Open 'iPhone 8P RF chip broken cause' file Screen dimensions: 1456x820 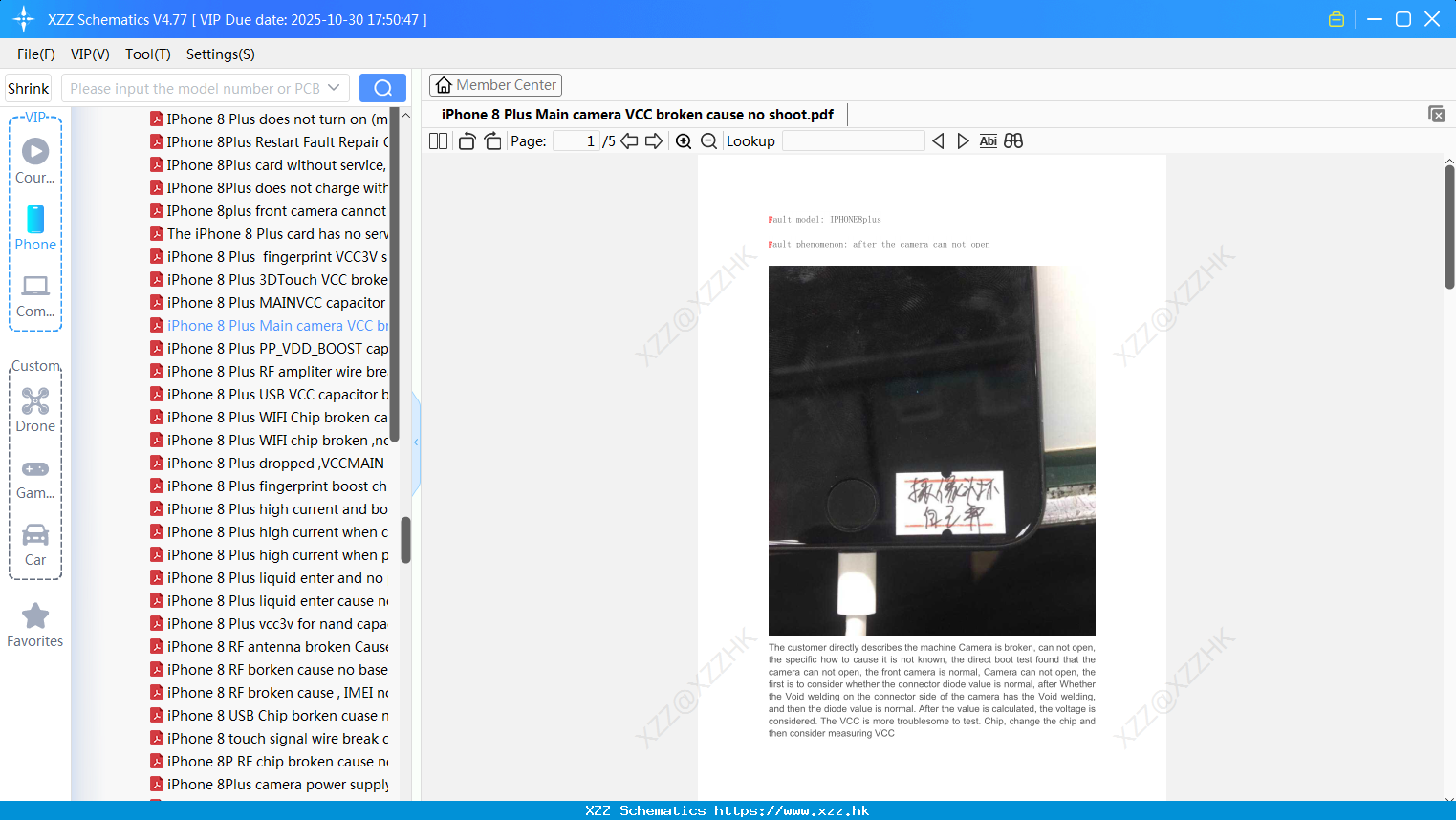click(x=270, y=762)
